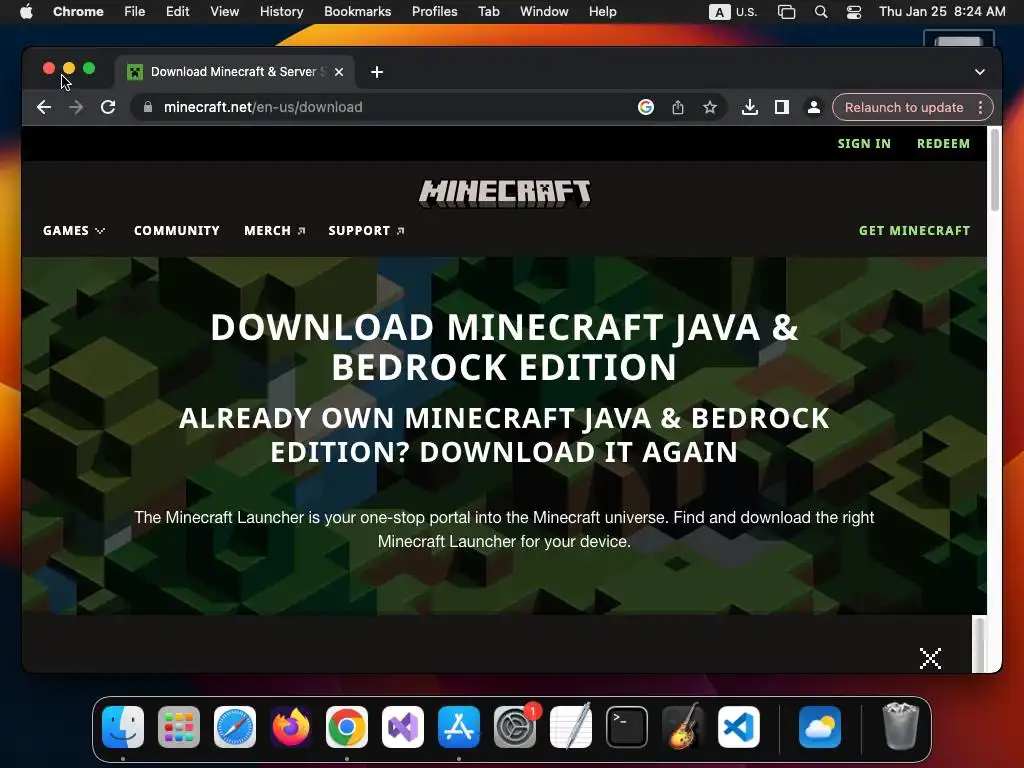Image resolution: width=1024 pixels, height=768 pixels.
Task: Launch Firefox from the dock
Action: coord(291,727)
